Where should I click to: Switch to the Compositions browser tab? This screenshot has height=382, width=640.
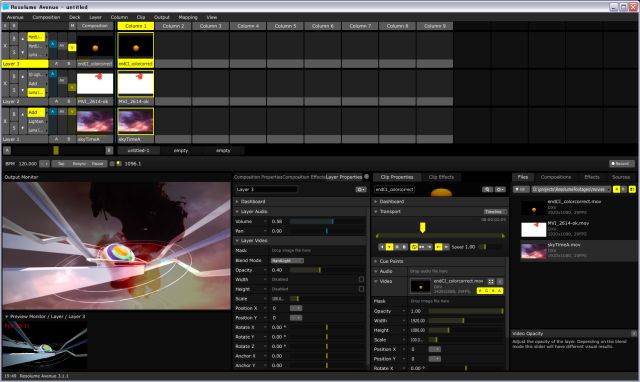click(556, 177)
